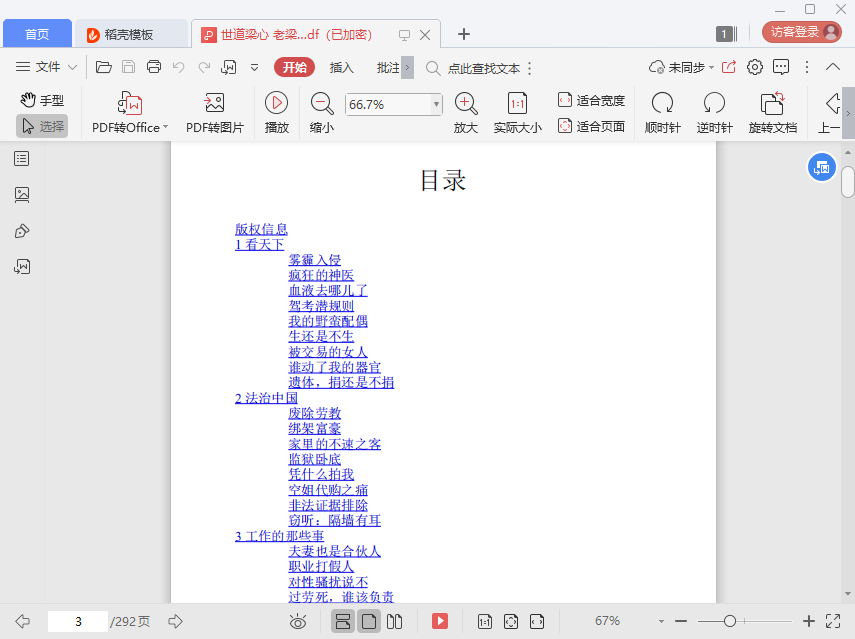
Task: Zoom out using 缩小 icon
Action: (x=322, y=113)
